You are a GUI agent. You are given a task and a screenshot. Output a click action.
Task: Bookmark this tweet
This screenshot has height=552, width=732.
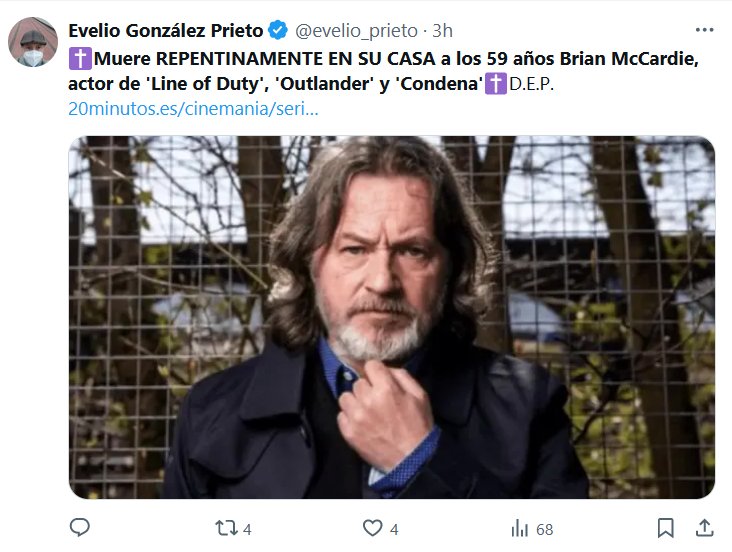pos(665,527)
